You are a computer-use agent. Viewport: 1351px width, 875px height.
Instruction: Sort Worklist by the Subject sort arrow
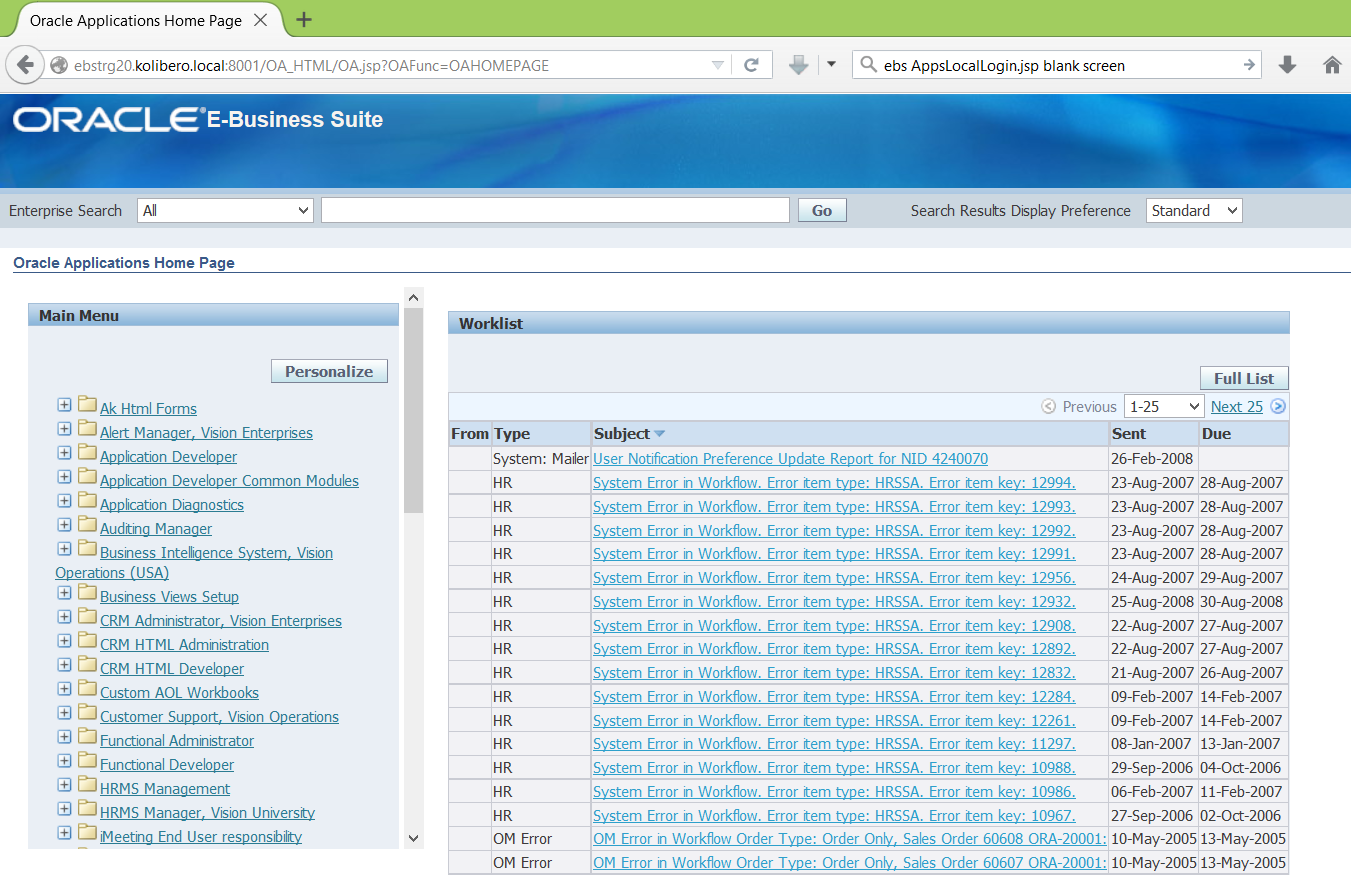point(659,434)
